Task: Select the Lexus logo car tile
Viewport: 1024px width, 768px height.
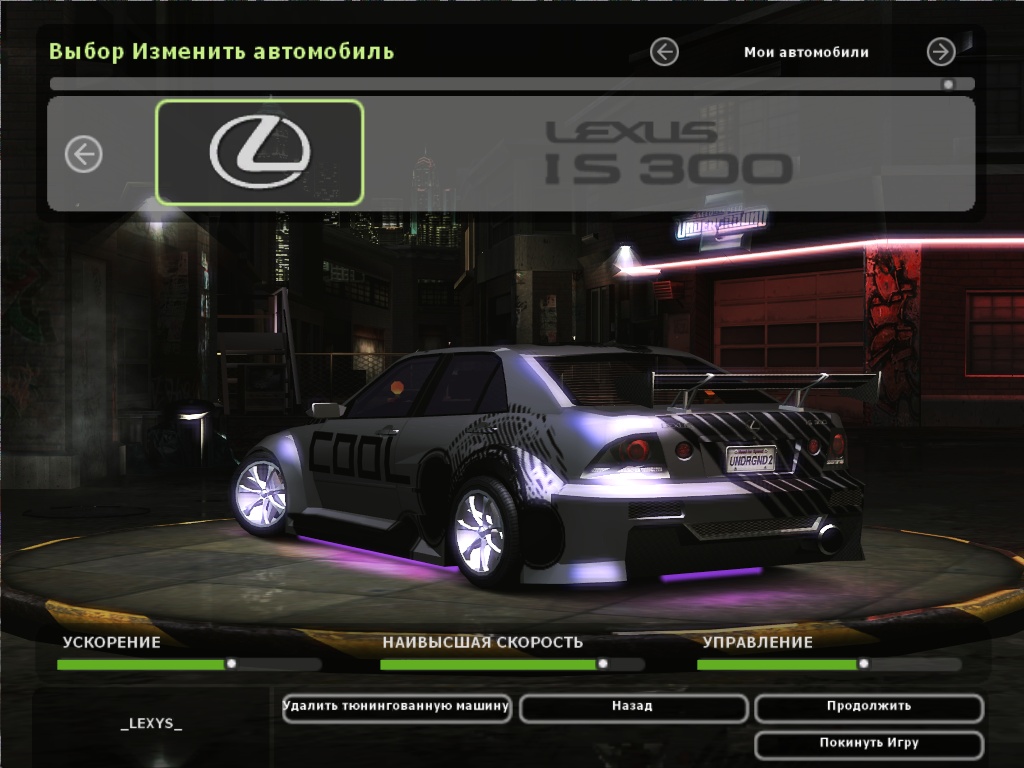Action: (259, 153)
